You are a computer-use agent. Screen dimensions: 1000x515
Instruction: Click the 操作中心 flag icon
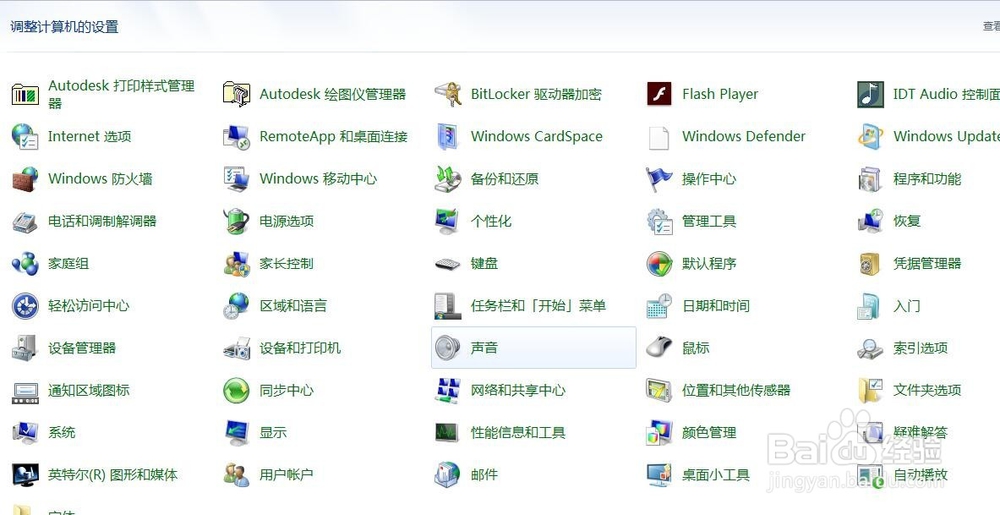[x=659, y=179]
